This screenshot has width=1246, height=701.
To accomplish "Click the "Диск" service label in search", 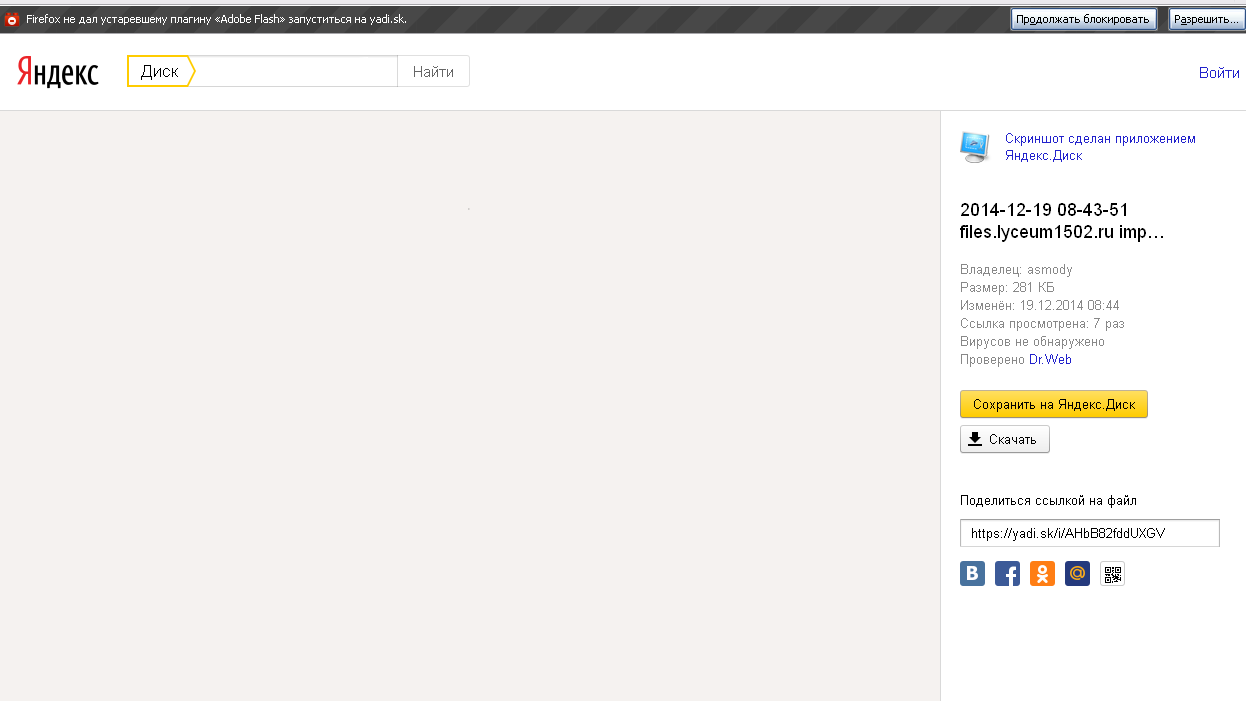I will pyautogui.click(x=160, y=72).
